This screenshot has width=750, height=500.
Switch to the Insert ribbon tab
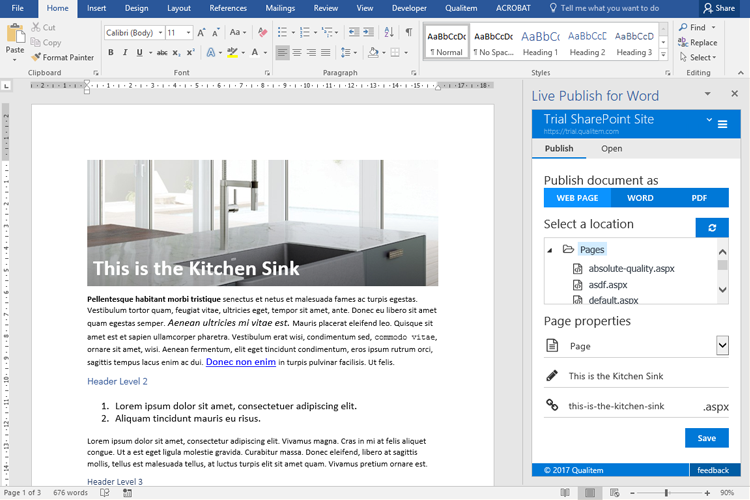pyautogui.click(x=97, y=8)
